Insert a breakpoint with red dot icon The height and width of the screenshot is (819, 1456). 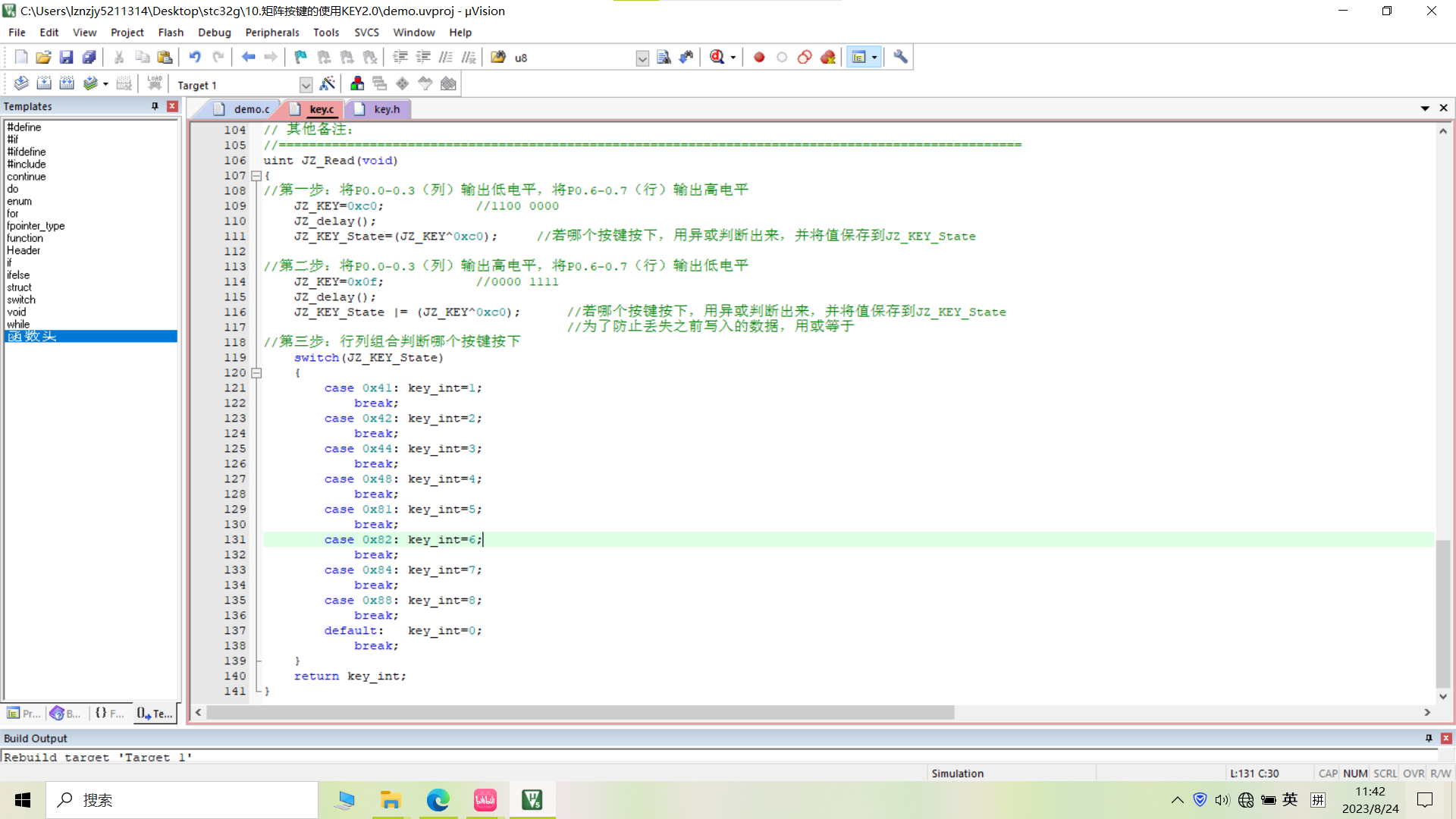[759, 57]
